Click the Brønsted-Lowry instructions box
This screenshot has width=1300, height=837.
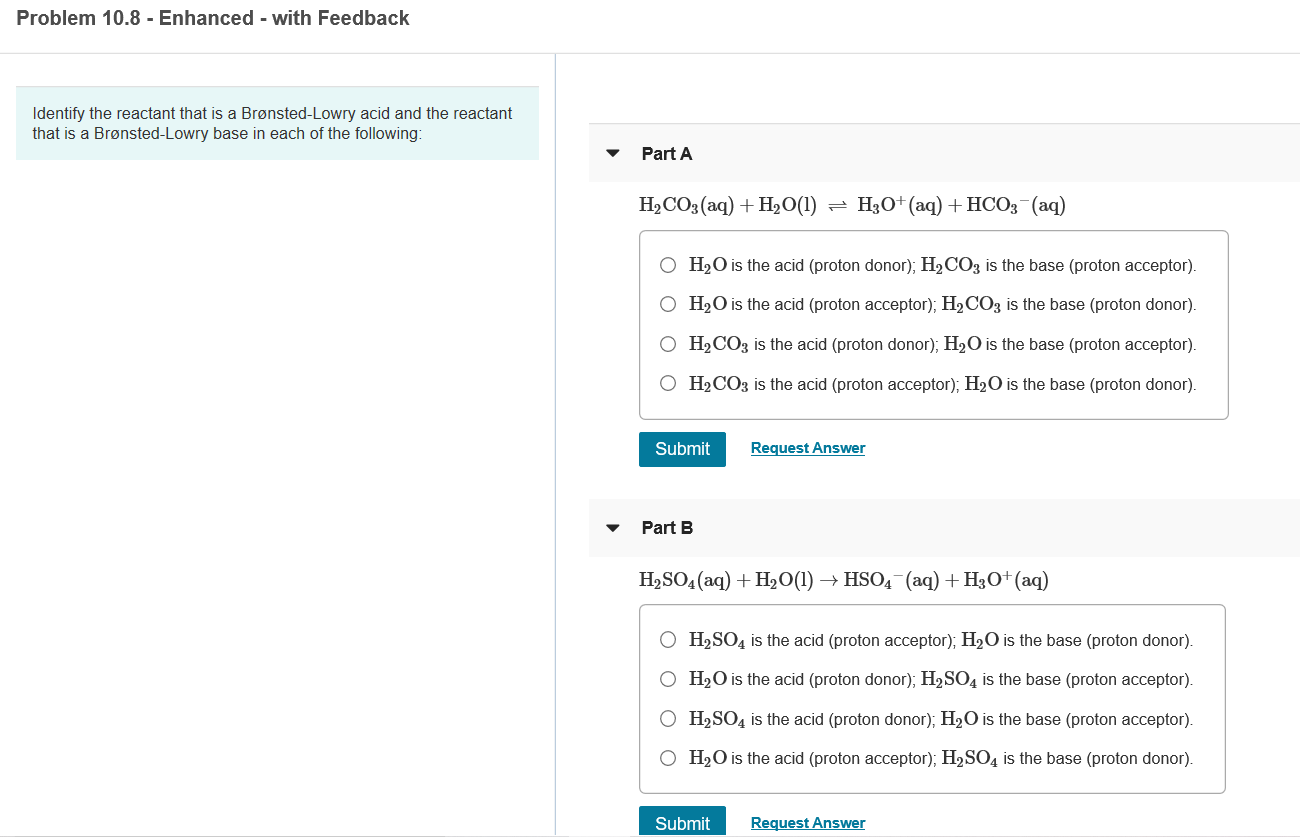(x=277, y=123)
